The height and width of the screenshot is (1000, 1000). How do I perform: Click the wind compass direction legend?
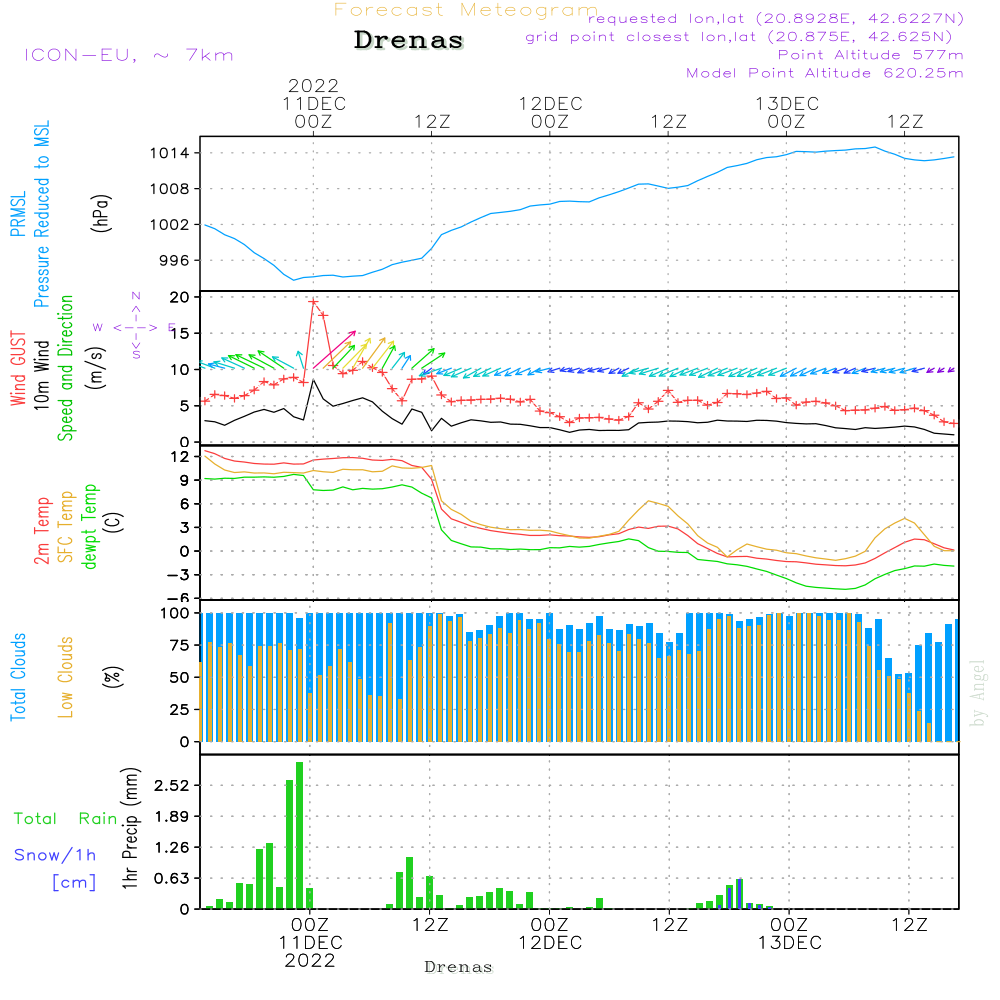point(135,326)
